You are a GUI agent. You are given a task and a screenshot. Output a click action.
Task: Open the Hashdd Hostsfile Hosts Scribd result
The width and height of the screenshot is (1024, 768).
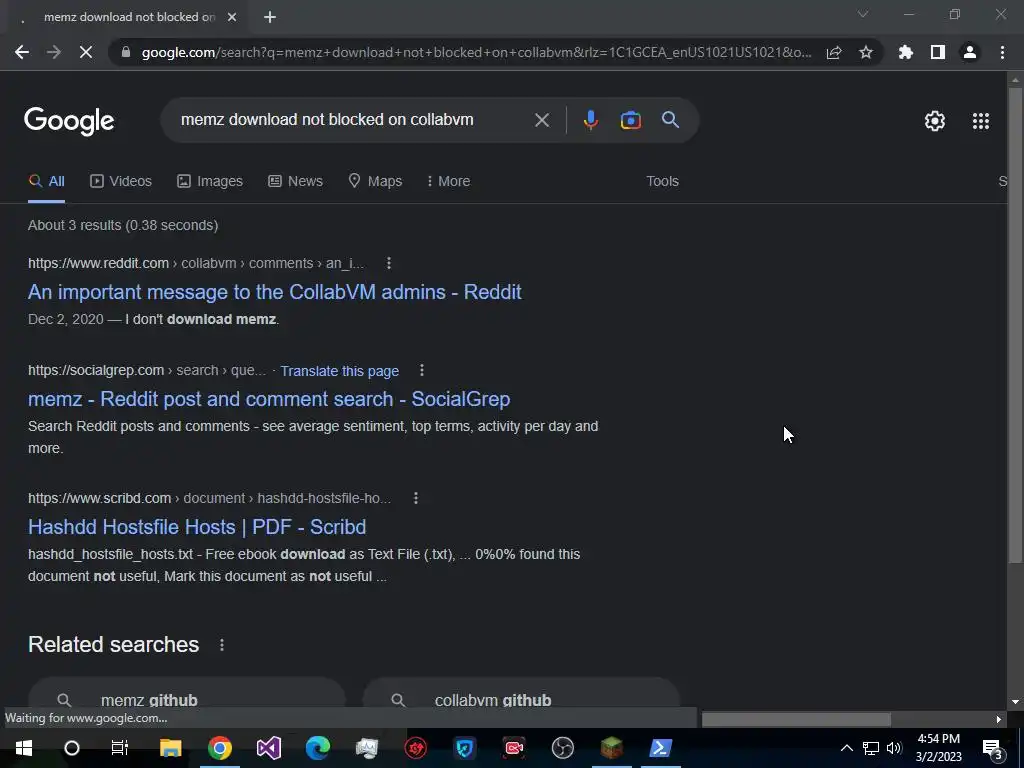click(197, 527)
